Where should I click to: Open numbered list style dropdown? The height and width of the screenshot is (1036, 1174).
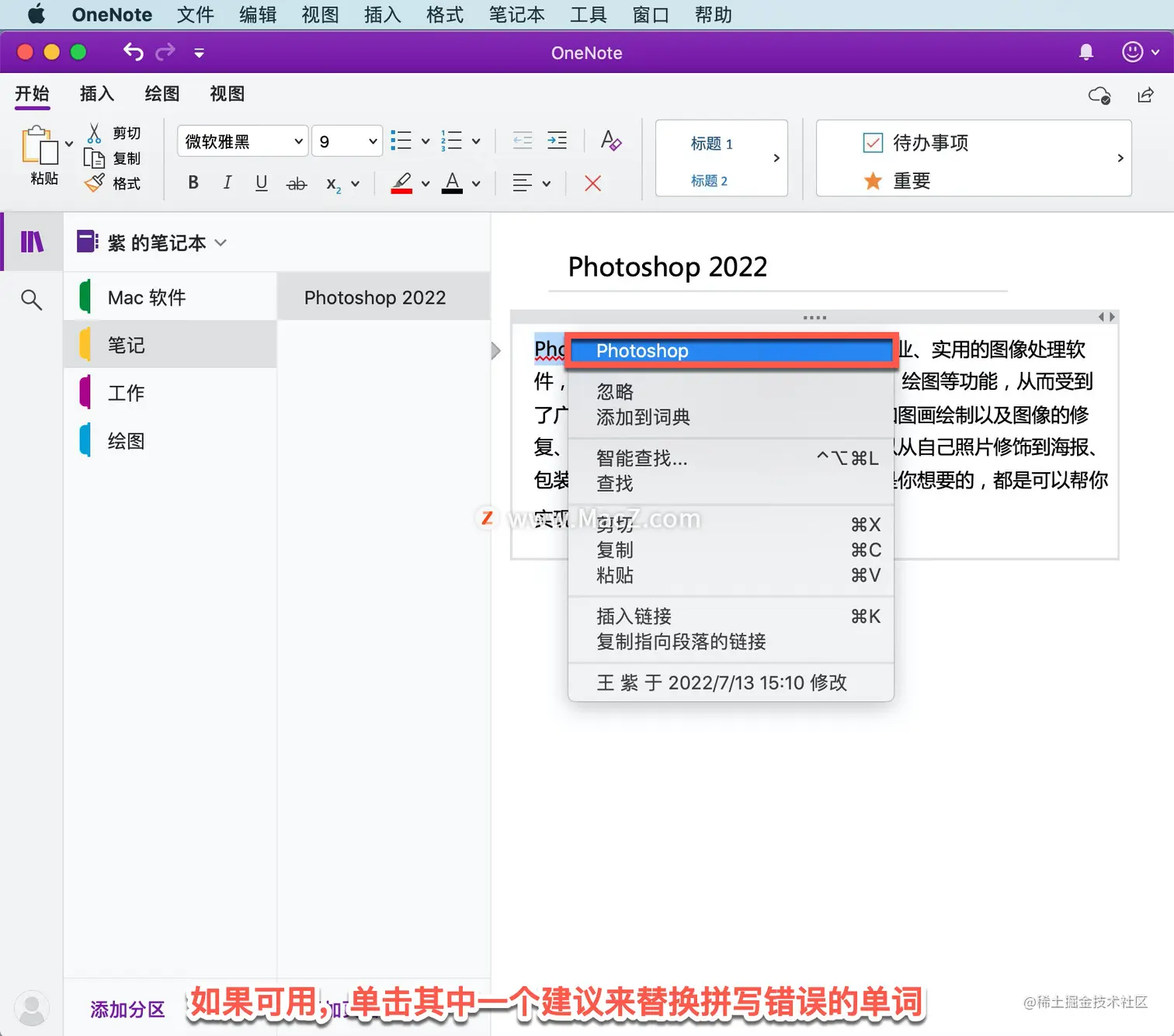[476, 141]
